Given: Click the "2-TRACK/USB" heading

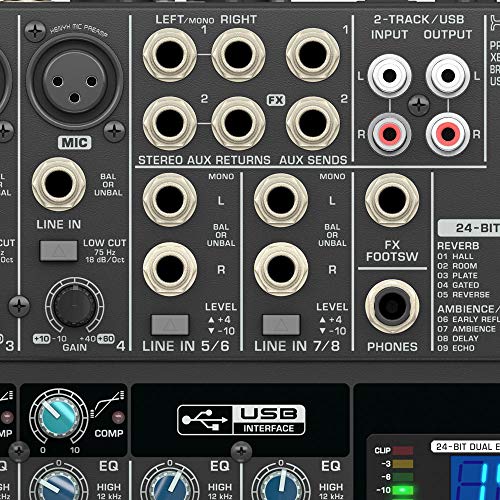Looking at the screenshot, I should click(419, 19).
